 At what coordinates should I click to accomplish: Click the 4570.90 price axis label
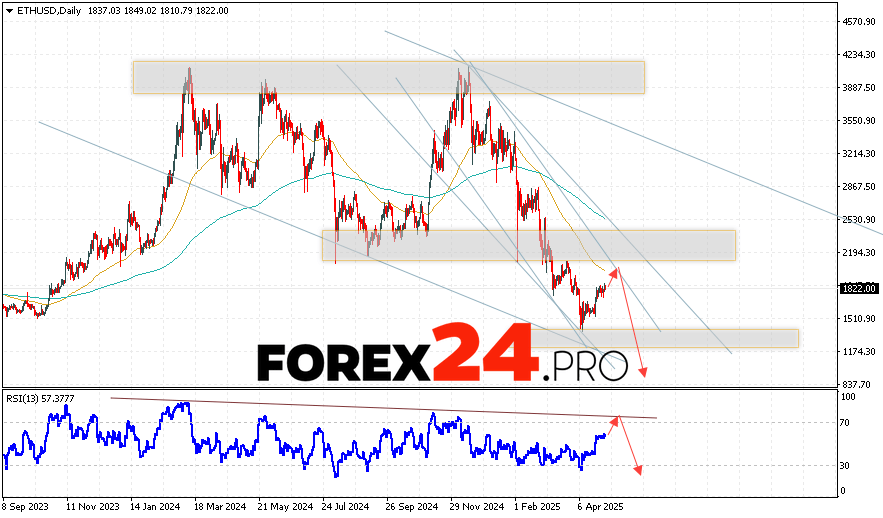858,21
